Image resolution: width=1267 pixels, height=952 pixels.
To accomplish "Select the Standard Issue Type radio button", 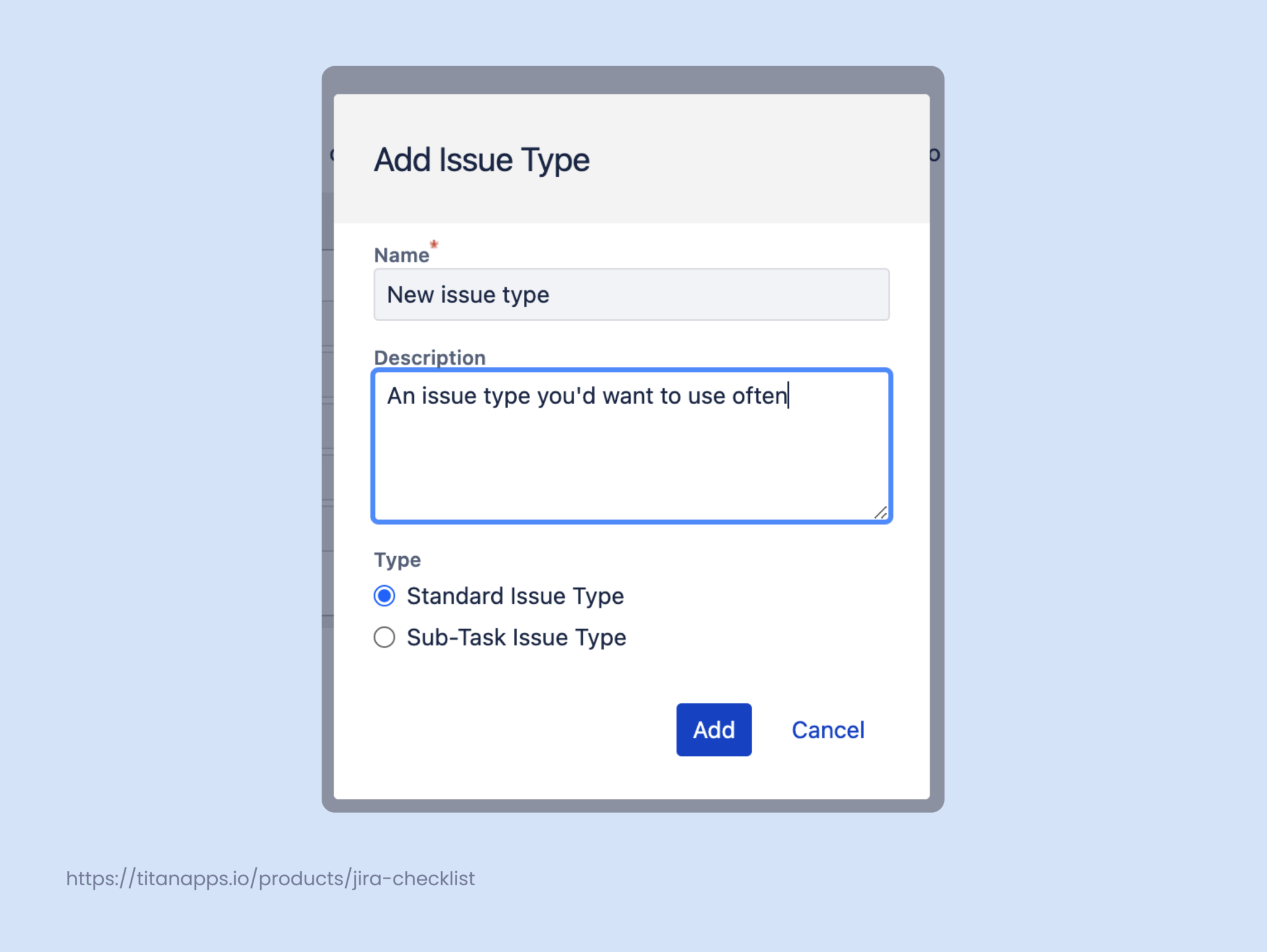I will [x=384, y=596].
